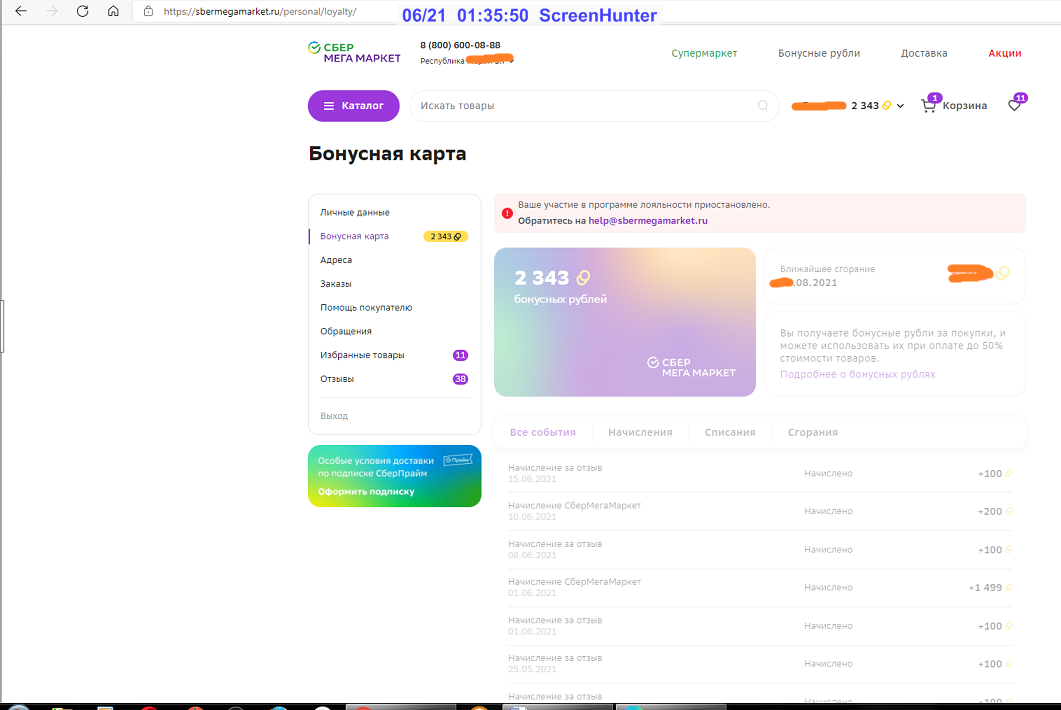This screenshot has height=710, width=1061.
Task: Go forward with the browser forward arrow
Action: tap(51, 11)
